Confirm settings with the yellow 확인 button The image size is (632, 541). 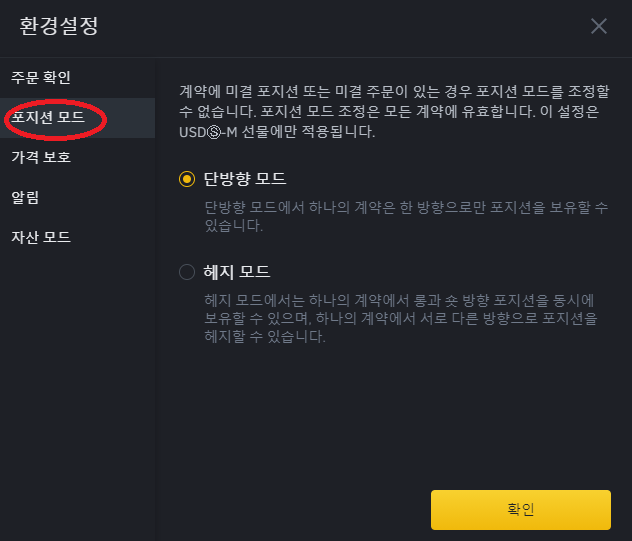point(521,510)
